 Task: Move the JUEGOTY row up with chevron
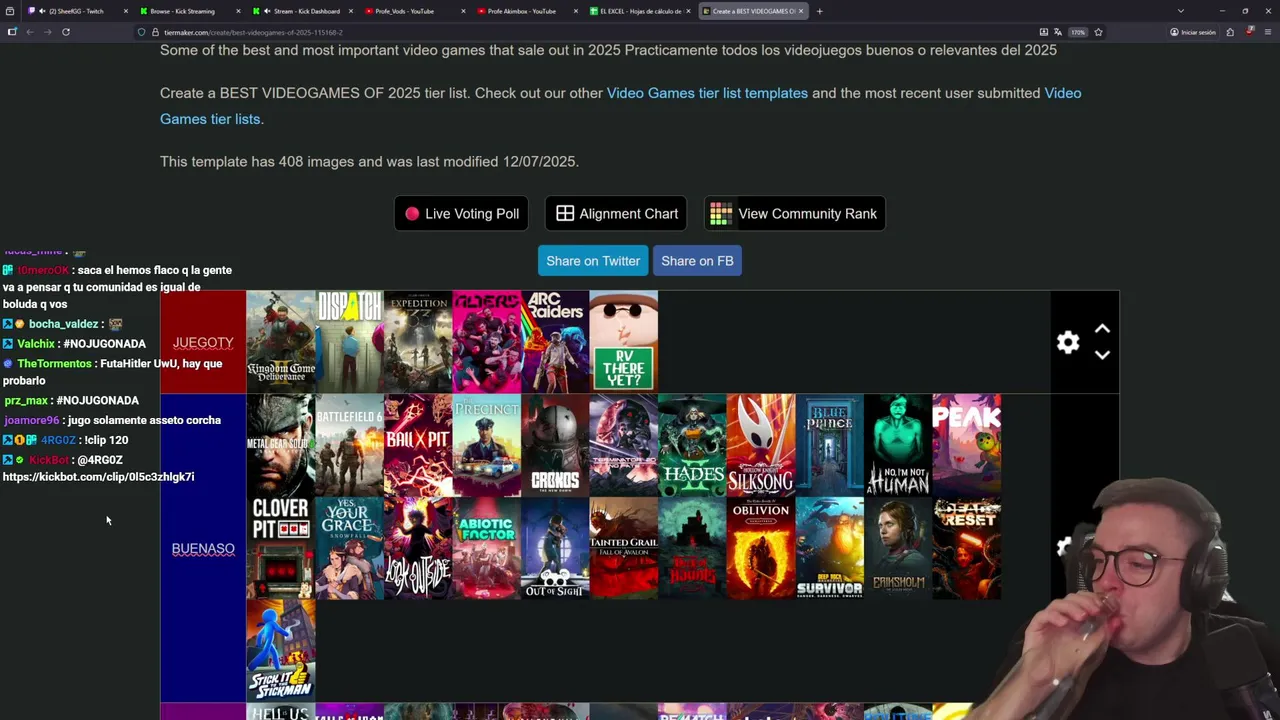(1102, 329)
